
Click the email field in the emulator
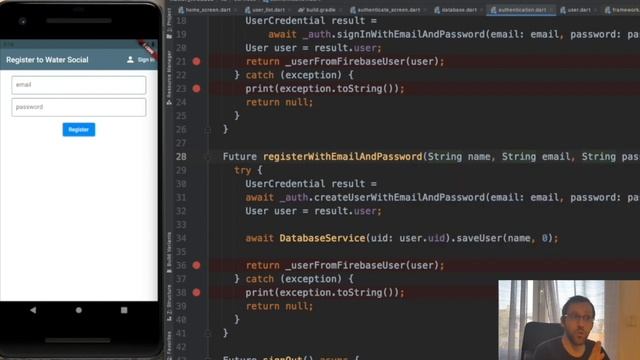(x=79, y=85)
